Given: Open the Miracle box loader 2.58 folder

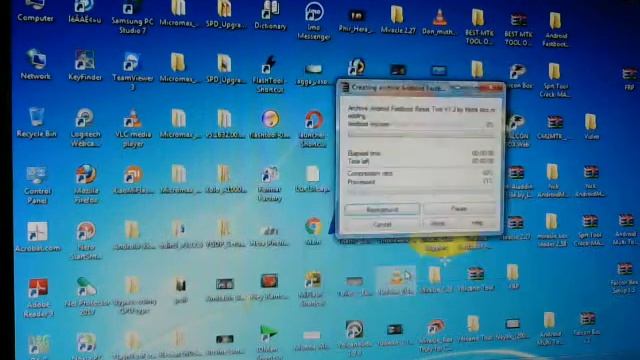Looking at the screenshot, I should click(x=552, y=230).
